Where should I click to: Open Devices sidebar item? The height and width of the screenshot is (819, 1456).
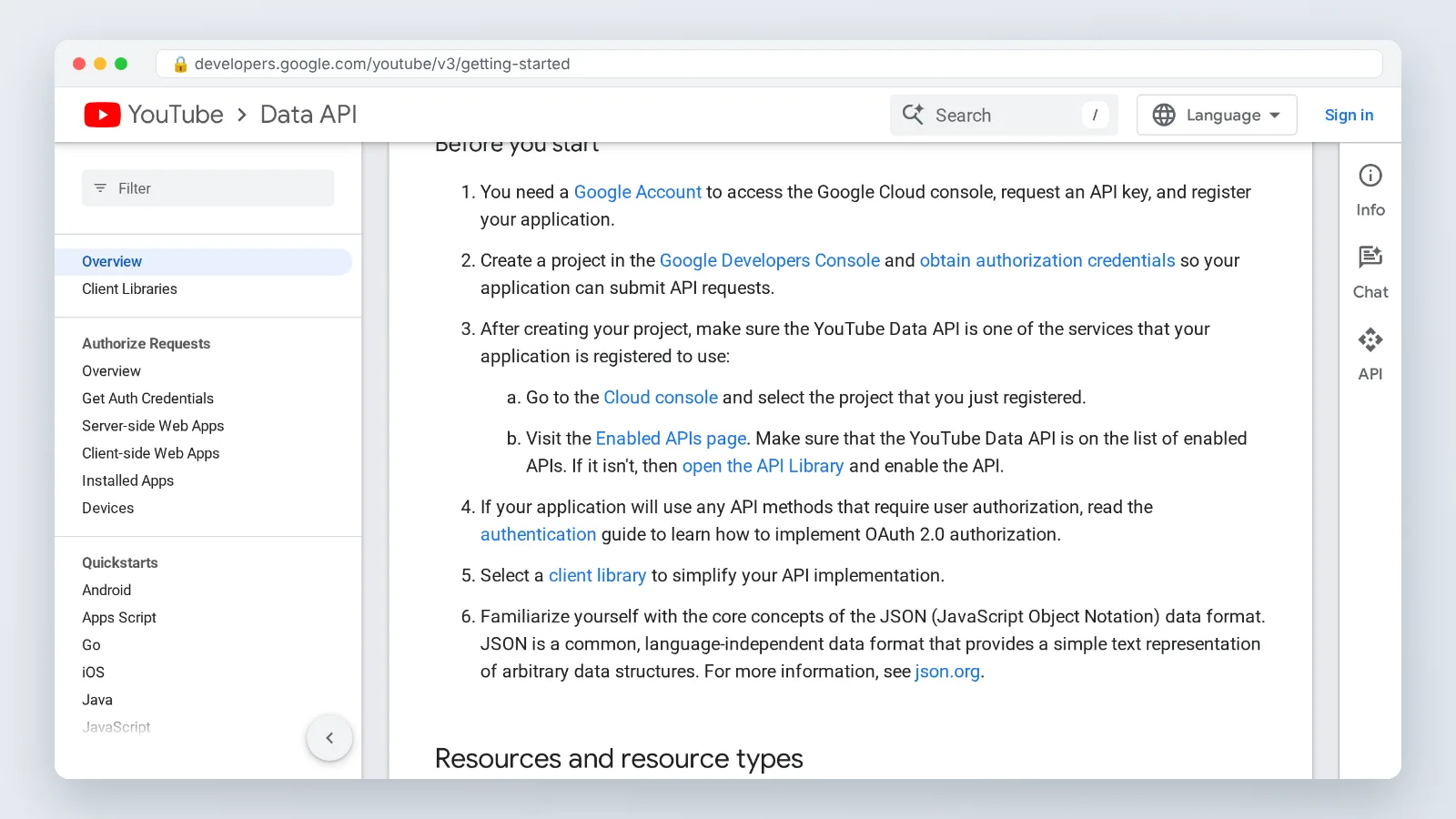coord(107,508)
